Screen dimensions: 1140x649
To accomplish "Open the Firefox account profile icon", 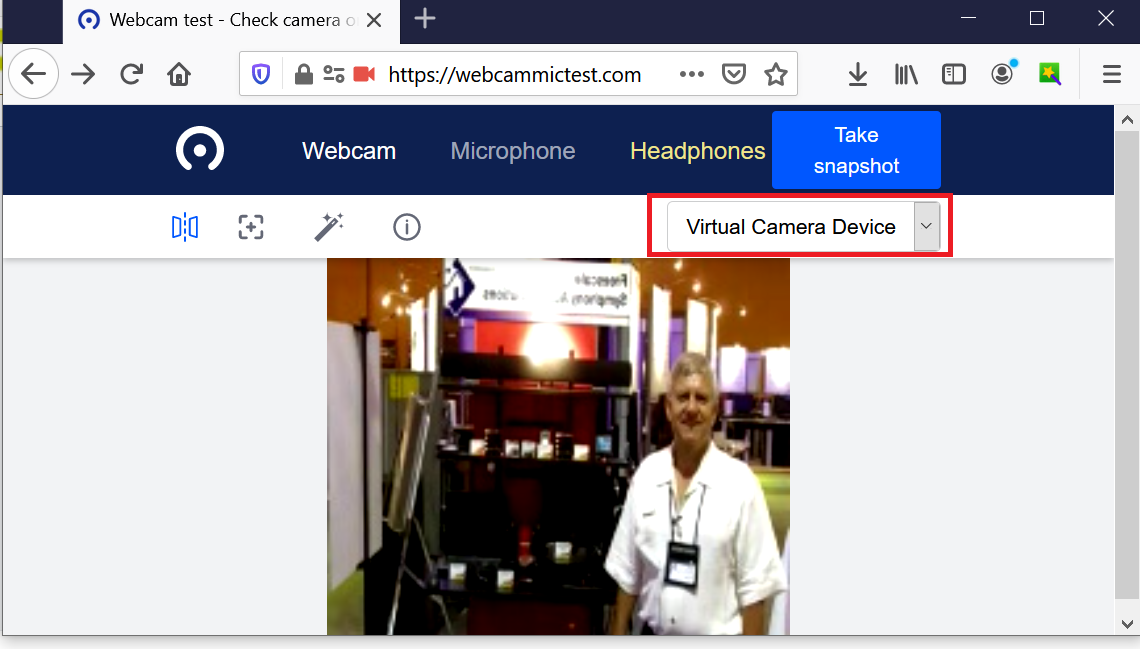I will pos(1001,73).
